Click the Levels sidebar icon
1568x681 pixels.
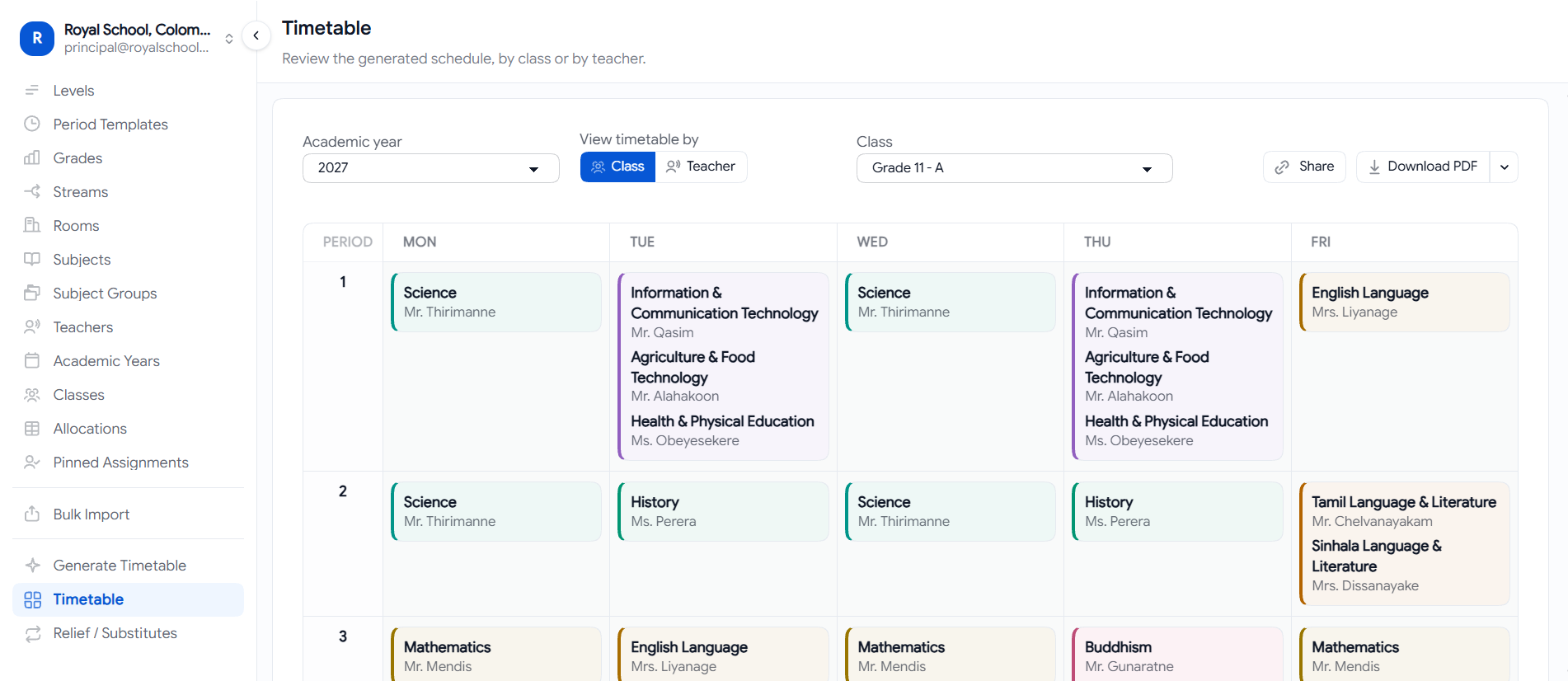(32, 90)
